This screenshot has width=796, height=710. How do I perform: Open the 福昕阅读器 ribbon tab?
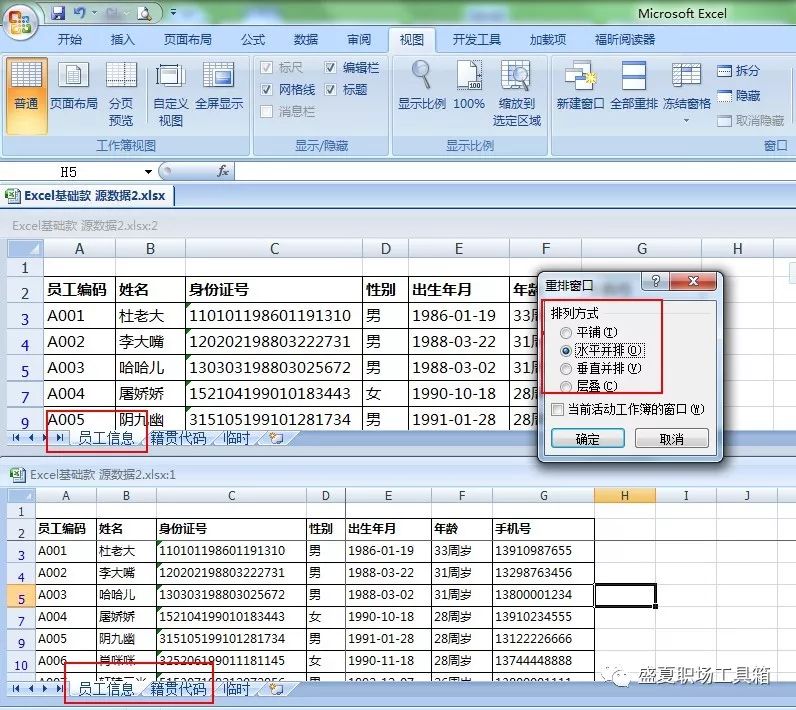(x=624, y=40)
